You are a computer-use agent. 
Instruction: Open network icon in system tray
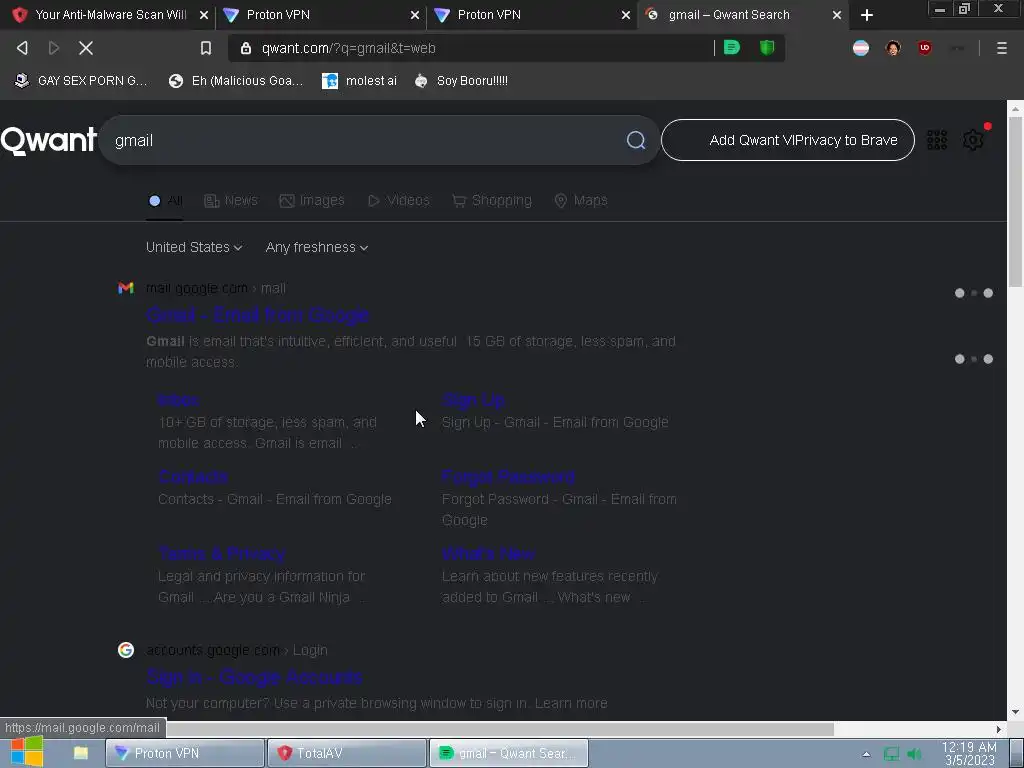coord(891,754)
